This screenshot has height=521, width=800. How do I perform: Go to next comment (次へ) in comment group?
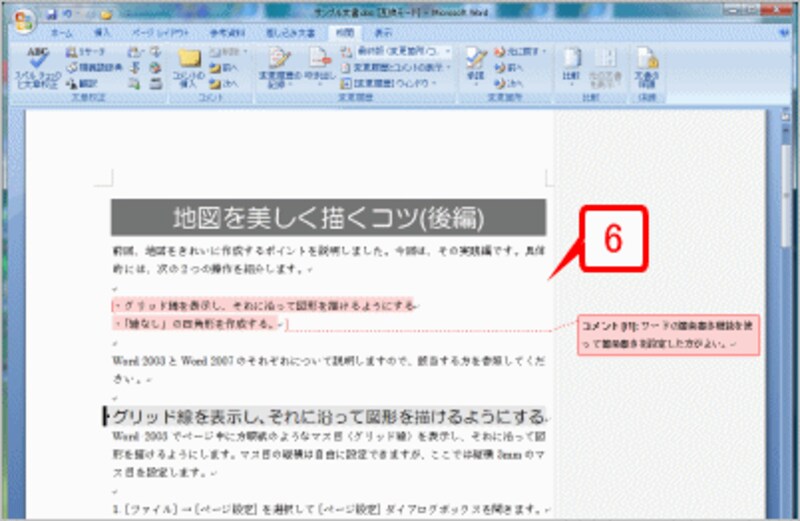(x=224, y=83)
